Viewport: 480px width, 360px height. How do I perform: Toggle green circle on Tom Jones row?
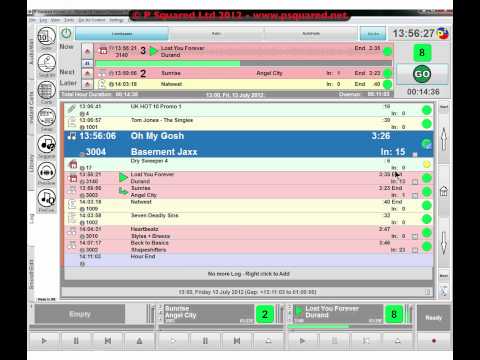click(x=427, y=124)
